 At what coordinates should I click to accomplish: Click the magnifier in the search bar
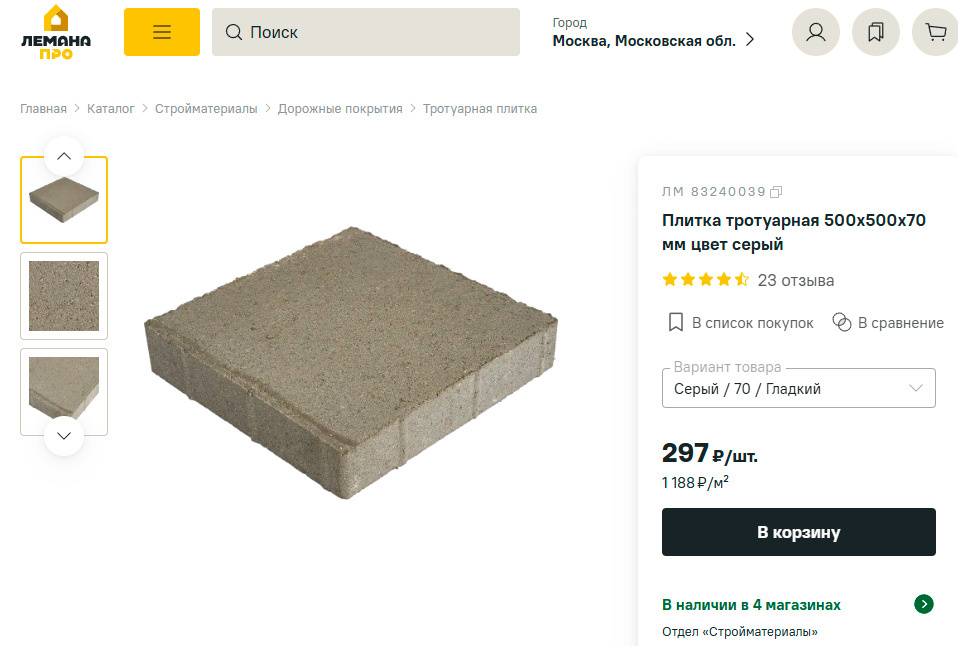coord(233,31)
